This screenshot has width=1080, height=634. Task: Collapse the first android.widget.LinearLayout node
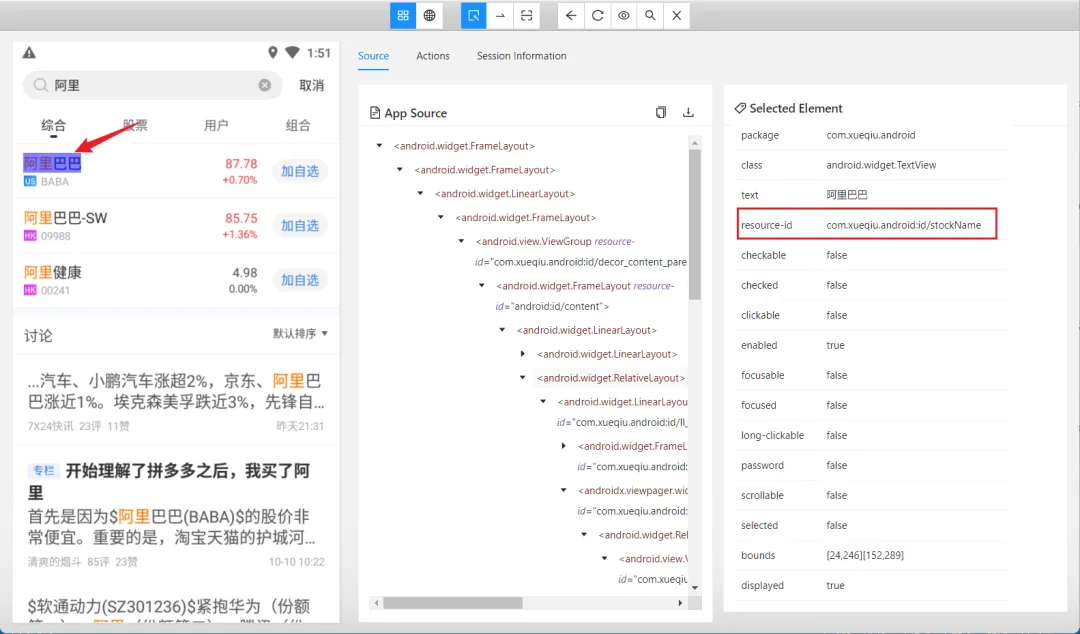pyautogui.click(x=421, y=194)
